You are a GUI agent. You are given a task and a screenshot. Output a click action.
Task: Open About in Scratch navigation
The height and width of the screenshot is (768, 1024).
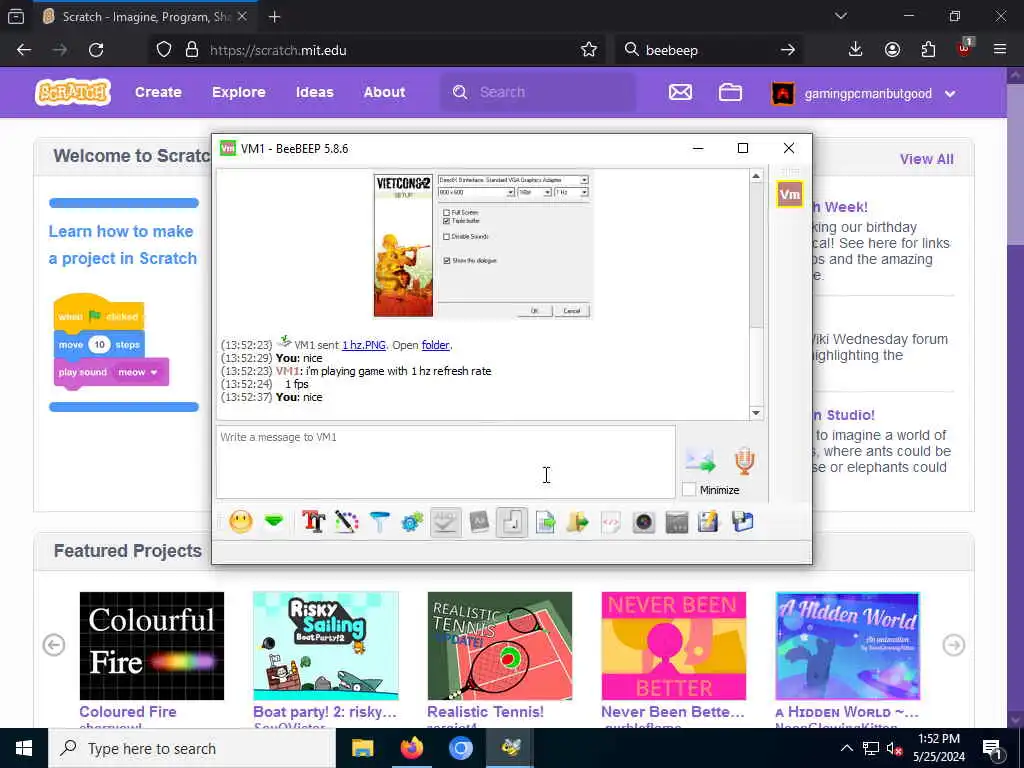coord(384,92)
